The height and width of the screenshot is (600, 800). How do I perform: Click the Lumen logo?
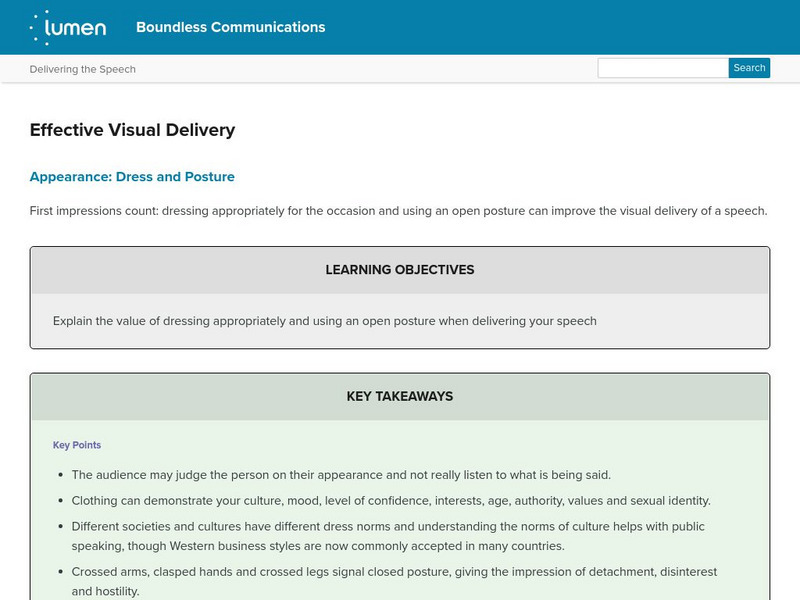68,28
